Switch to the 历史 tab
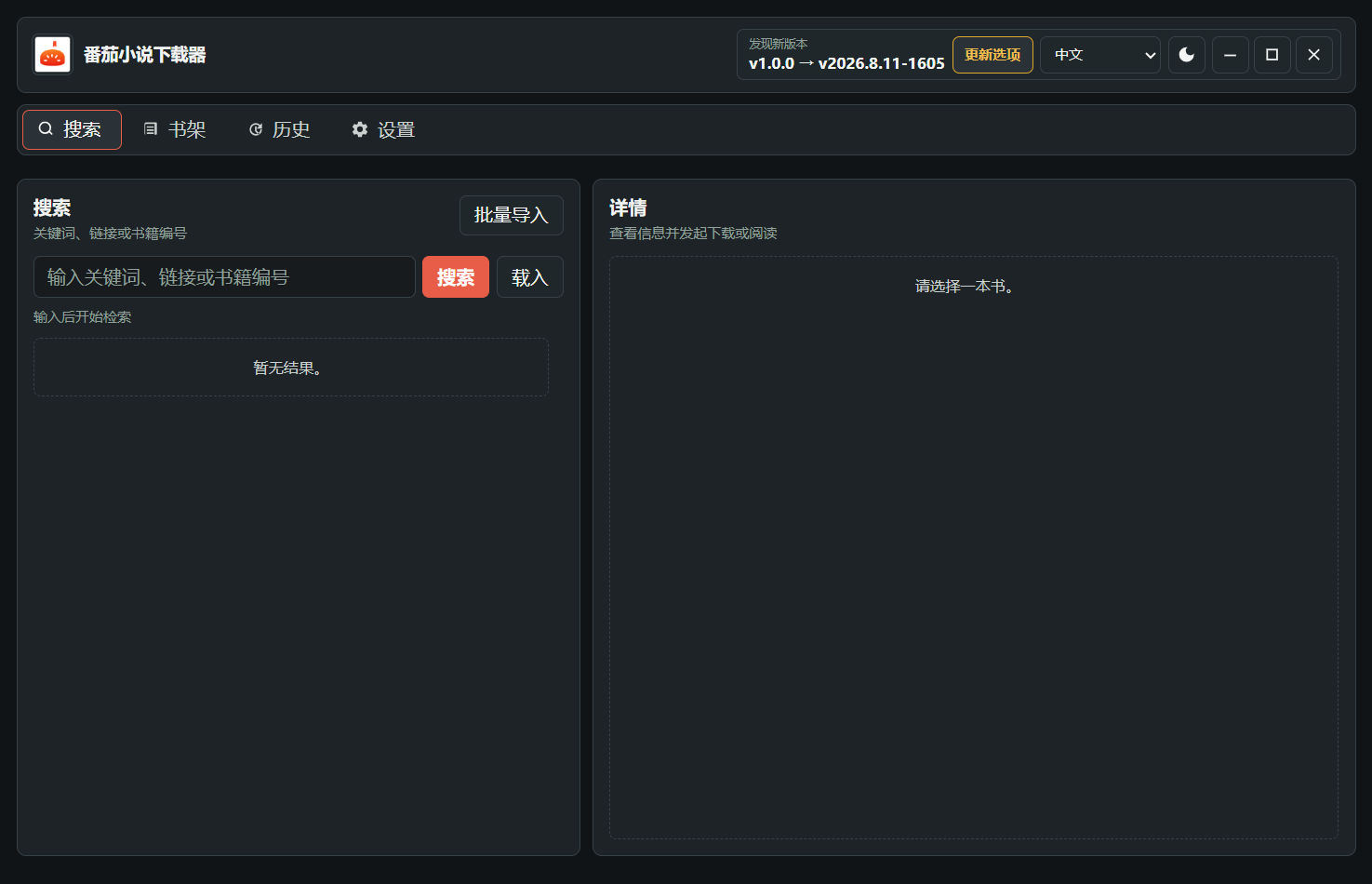1372x884 pixels. [280, 129]
